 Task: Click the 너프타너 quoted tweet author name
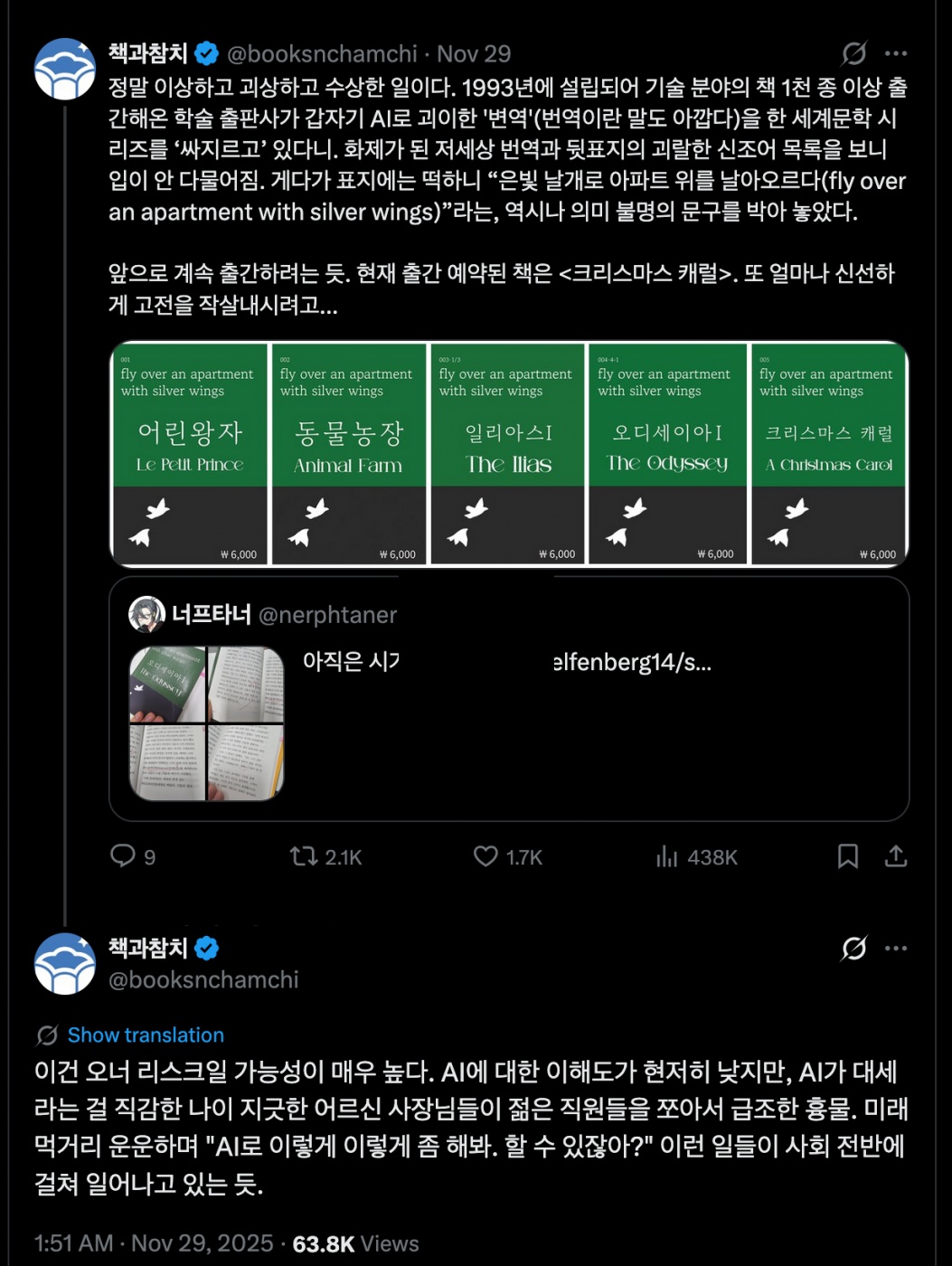(211, 615)
